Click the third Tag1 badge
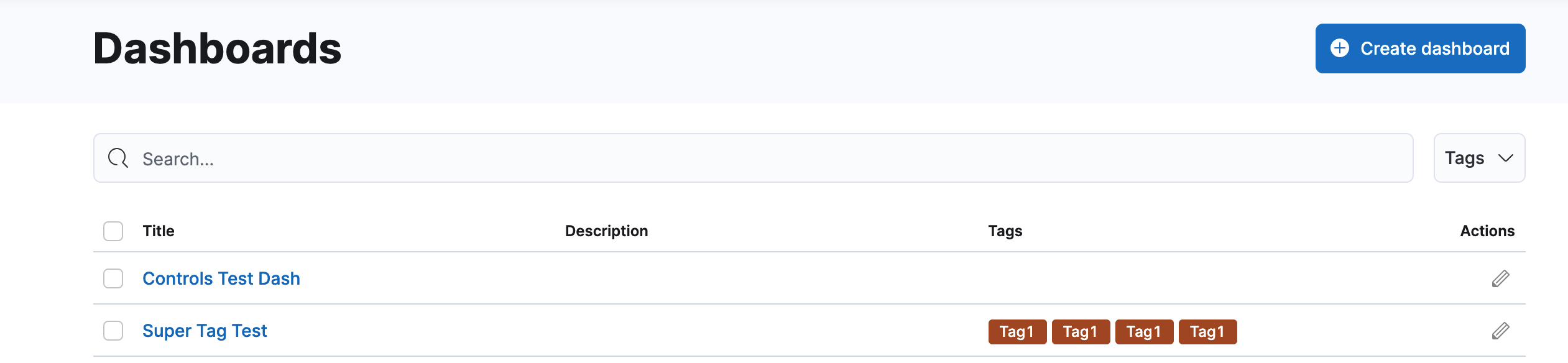 click(x=1143, y=331)
